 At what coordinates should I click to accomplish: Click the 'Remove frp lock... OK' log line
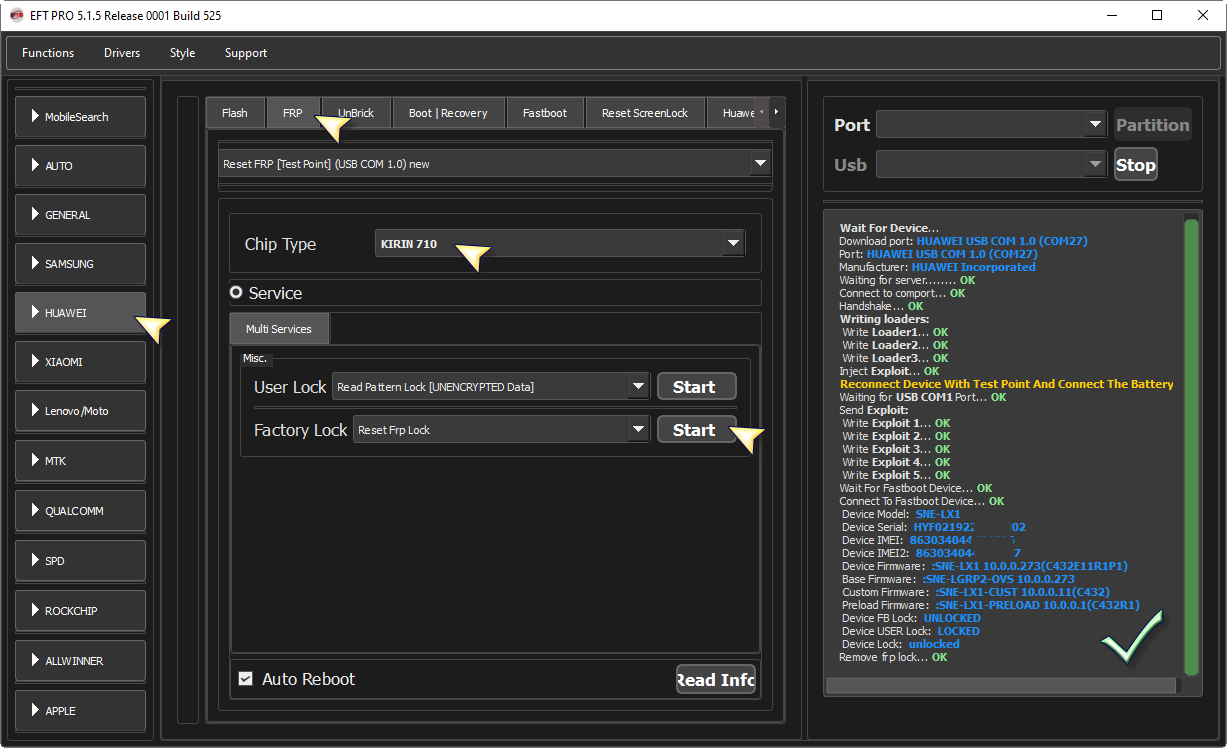tap(893, 657)
